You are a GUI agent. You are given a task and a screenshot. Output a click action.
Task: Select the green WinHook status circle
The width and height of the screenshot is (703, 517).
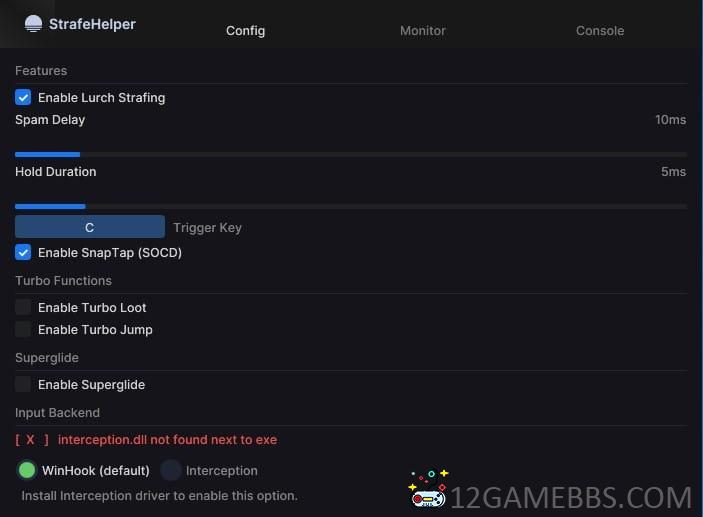coord(27,470)
